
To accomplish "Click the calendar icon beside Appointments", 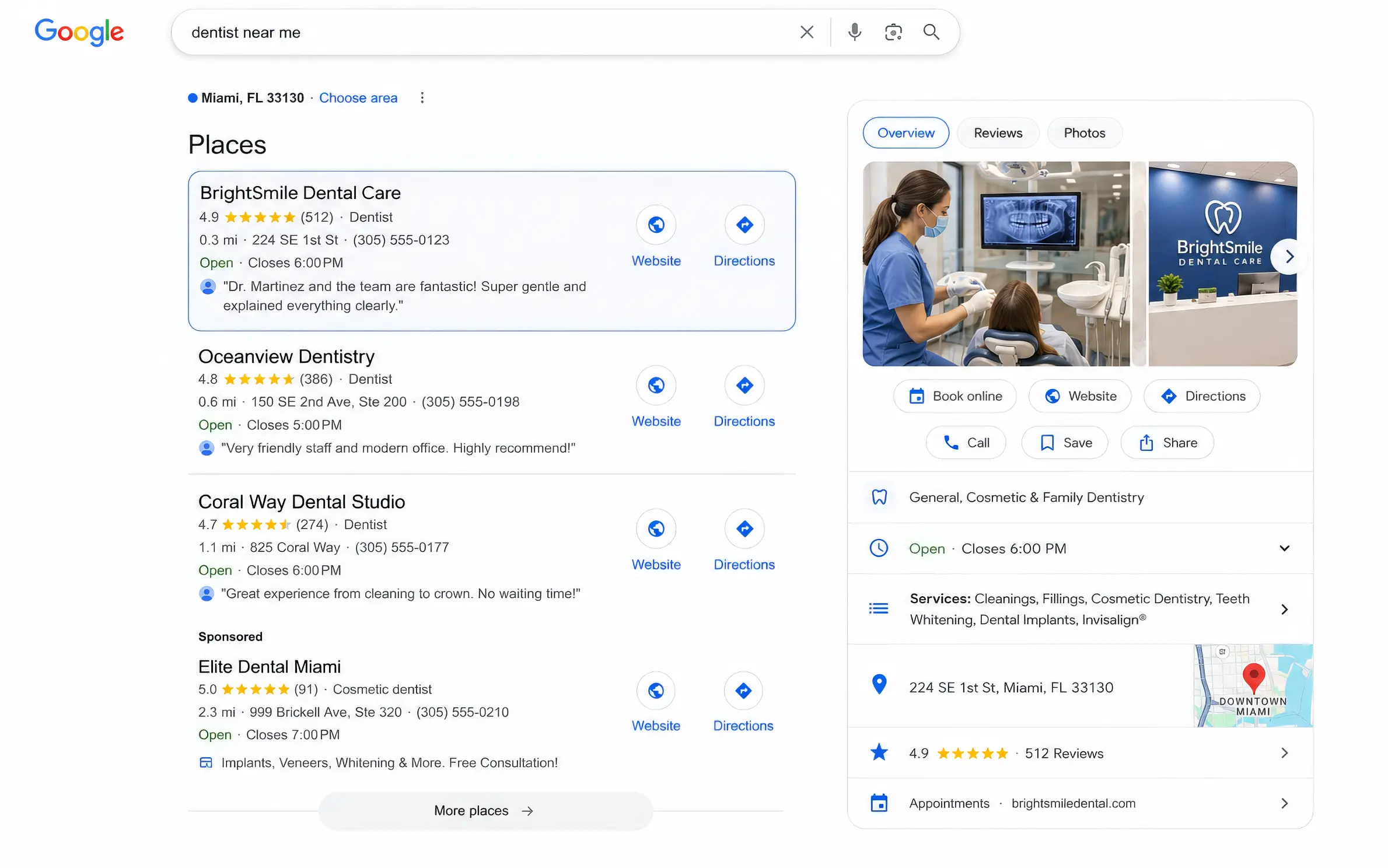I will pyautogui.click(x=879, y=803).
